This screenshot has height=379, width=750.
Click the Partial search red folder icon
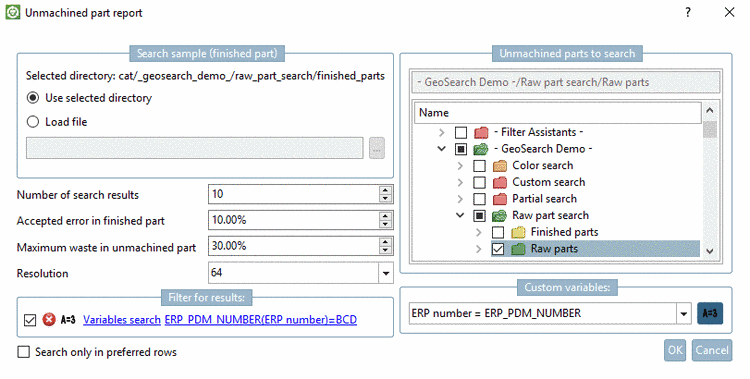(x=499, y=199)
